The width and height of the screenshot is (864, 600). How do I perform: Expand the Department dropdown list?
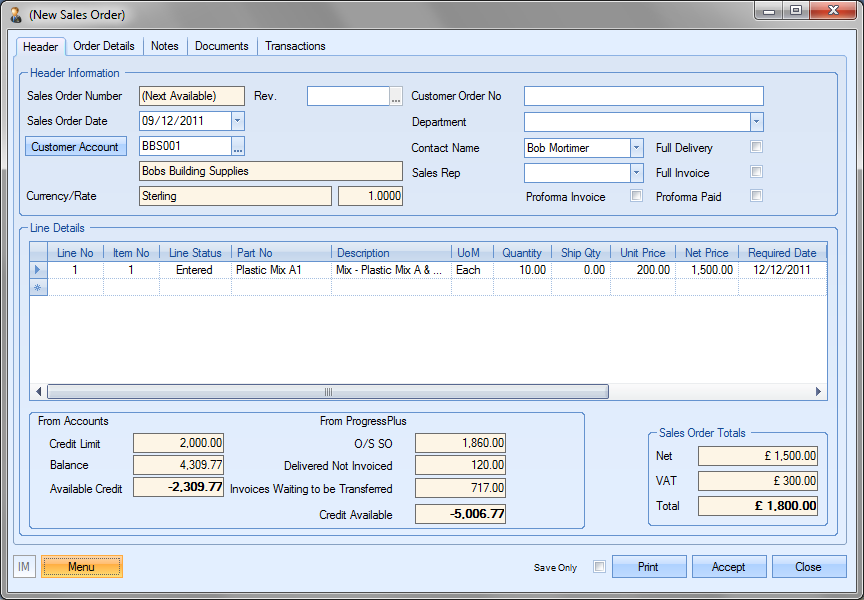[x=756, y=122]
